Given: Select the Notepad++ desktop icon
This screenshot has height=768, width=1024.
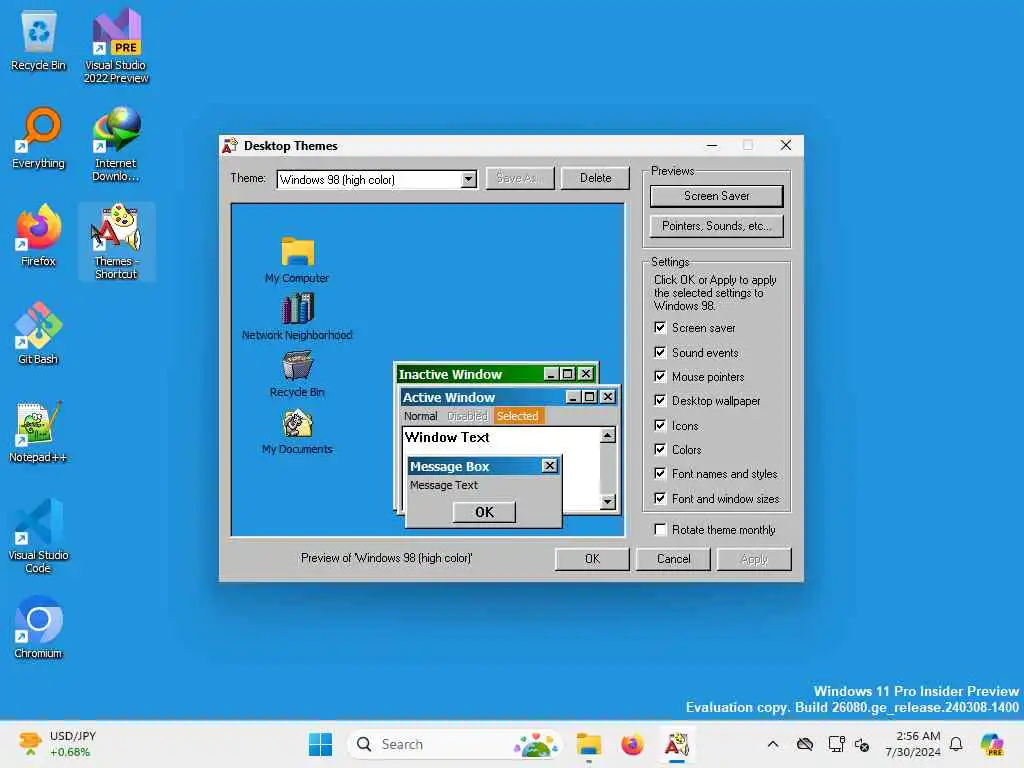Looking at the screenshot, I should tap(39, 432).
